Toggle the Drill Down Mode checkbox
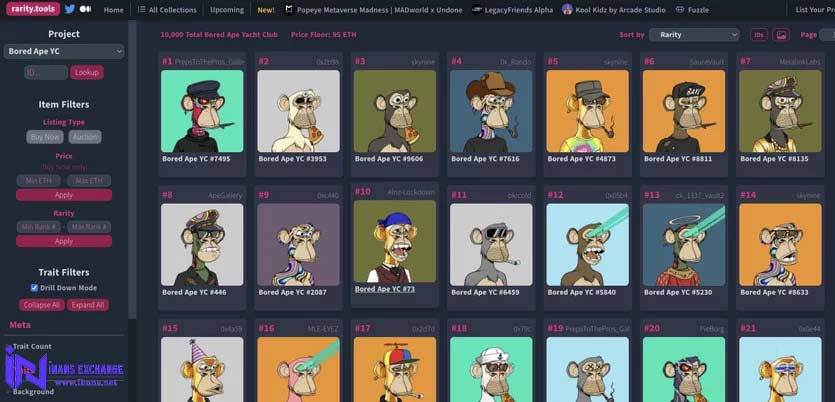 click(x=34, y=288)
